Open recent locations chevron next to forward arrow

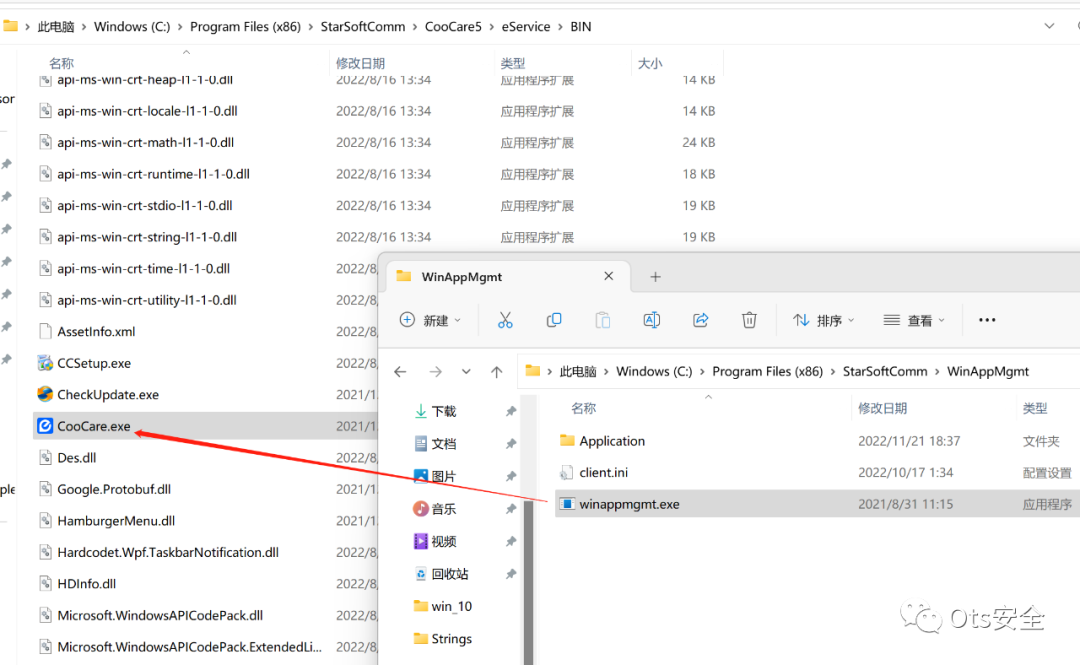466,372
